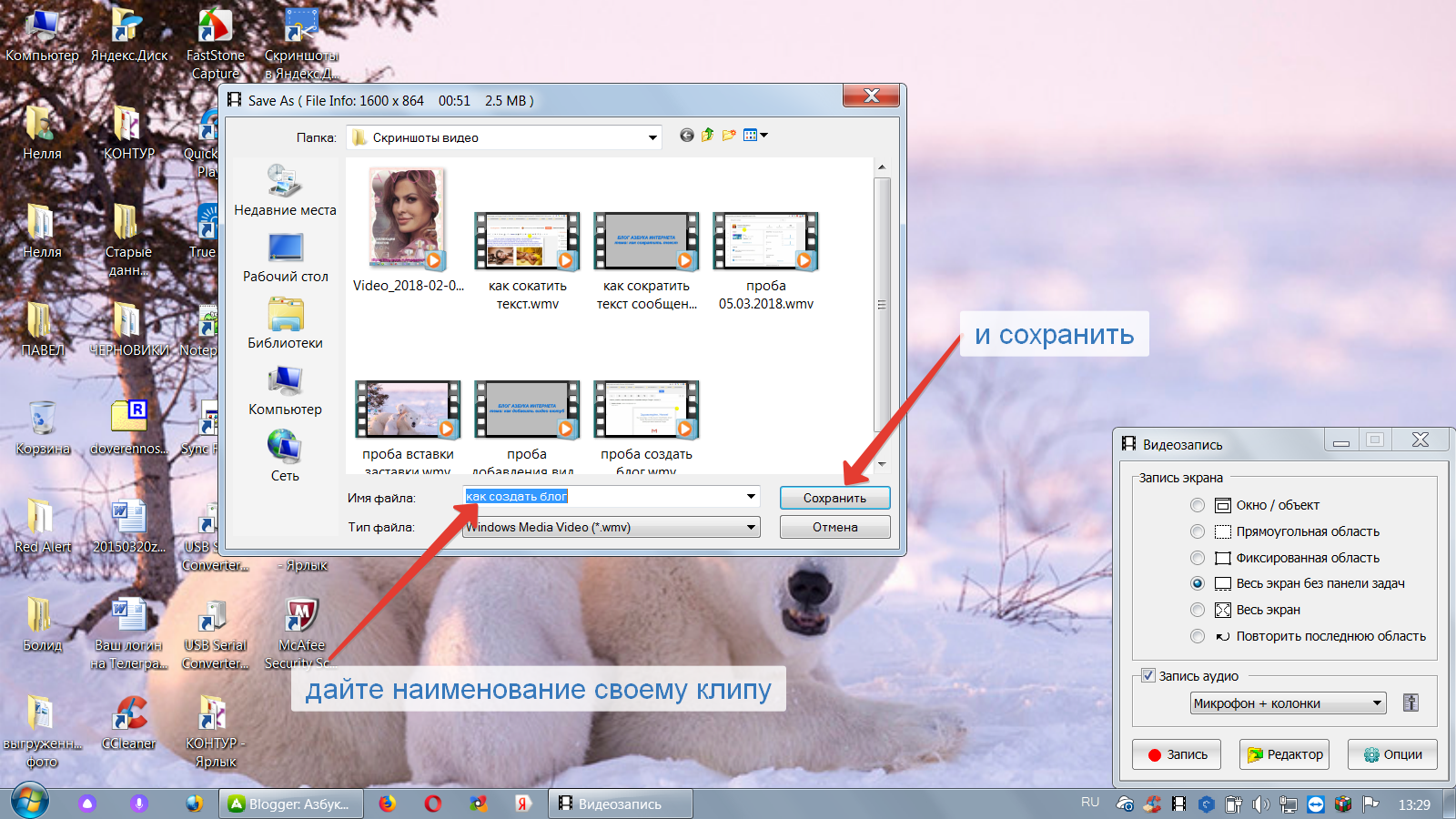This screenshot has width=1456, height=819.
Task: Click the scroll down arrow in file list
Action: 881,464
